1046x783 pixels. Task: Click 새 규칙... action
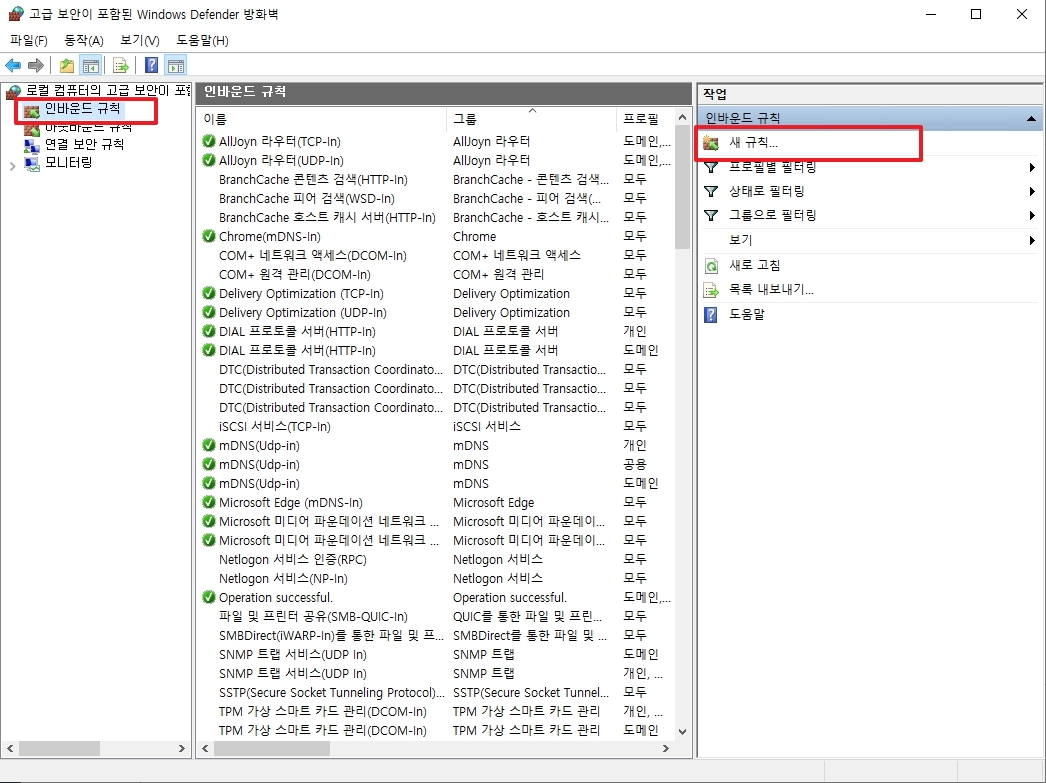click(753, 143)
